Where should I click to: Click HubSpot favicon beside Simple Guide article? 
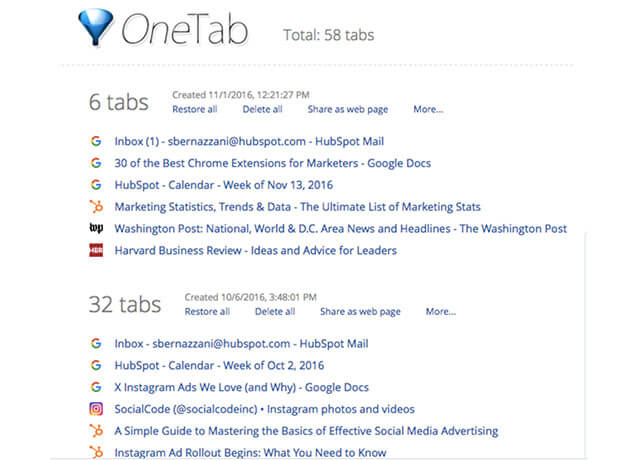pyautogui.click(x=96, y=431)
